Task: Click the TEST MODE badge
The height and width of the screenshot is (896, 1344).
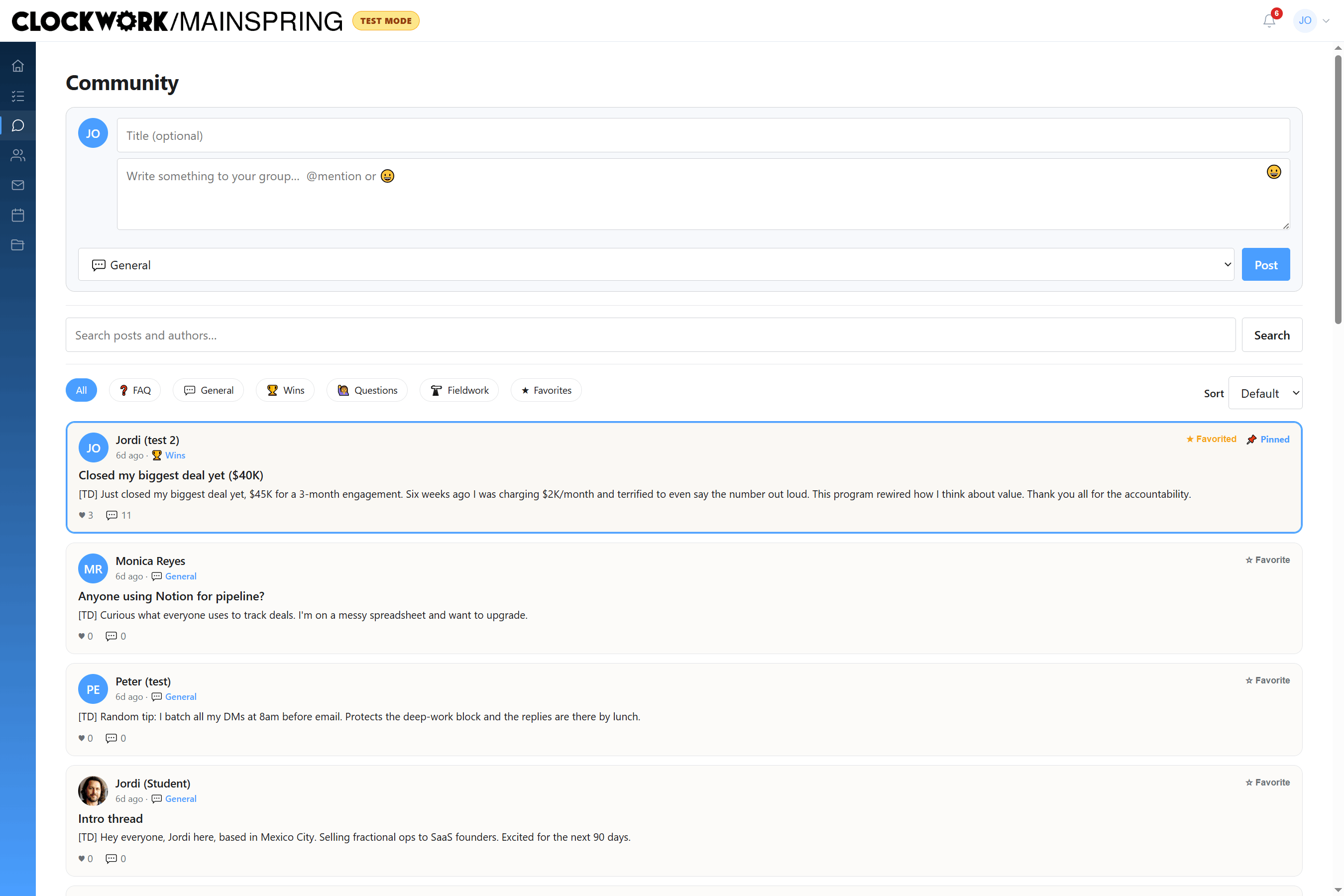Action: (386, 20)
